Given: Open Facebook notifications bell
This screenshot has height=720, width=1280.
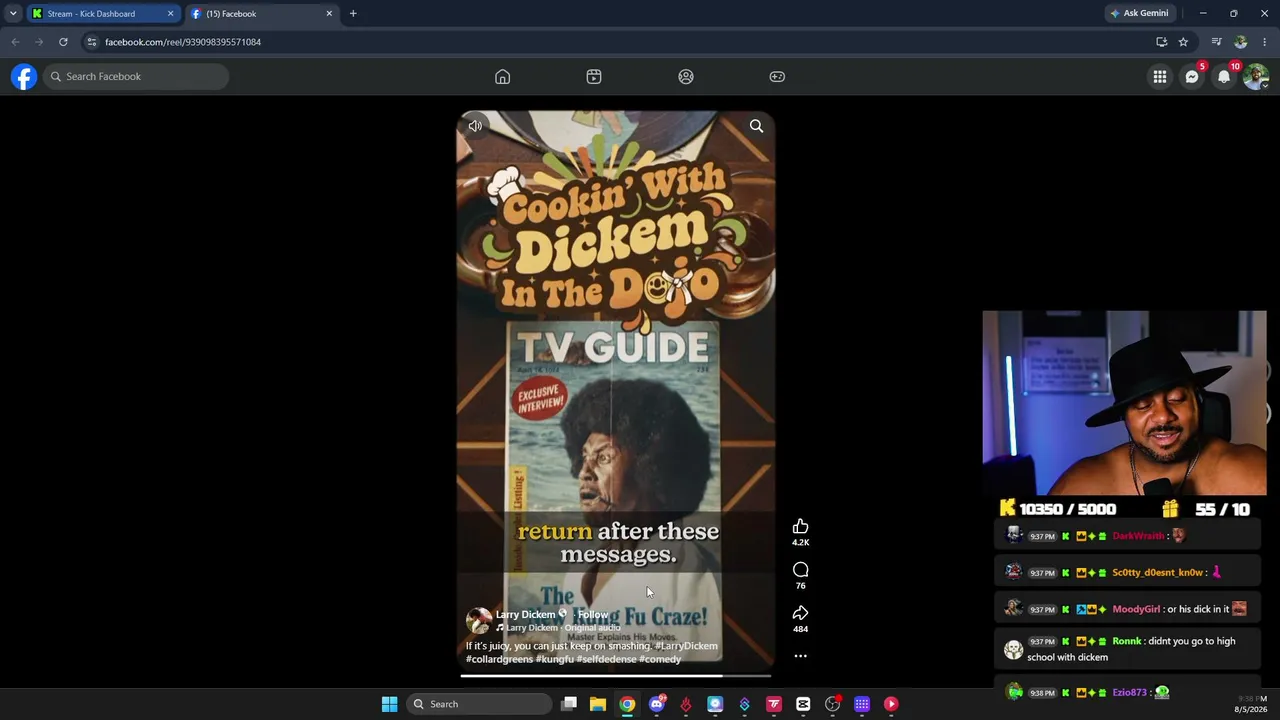Looking at the screenshot, I should [1224, 76].
